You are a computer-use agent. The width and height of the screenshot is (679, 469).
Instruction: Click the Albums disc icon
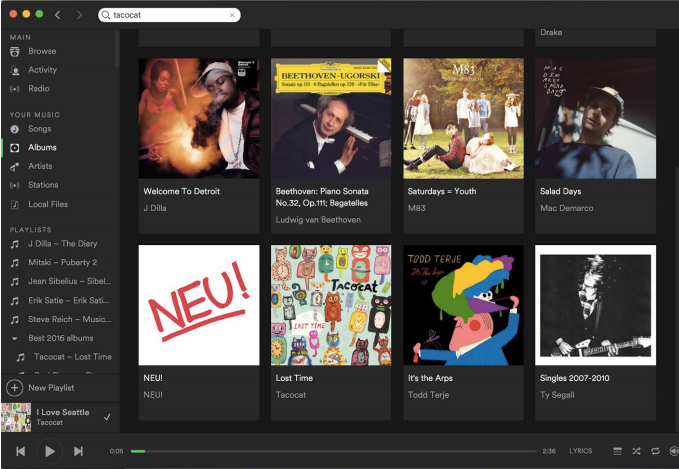pyautogui.click(x=15, y=148)
